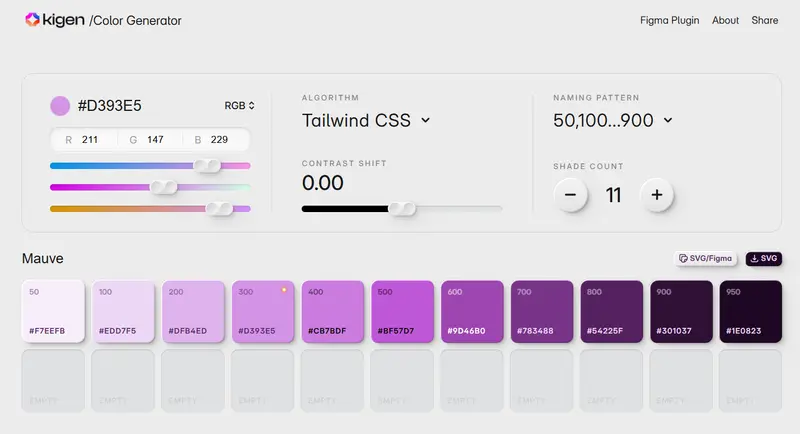Click the base color circle swatch

click(60, 105)
